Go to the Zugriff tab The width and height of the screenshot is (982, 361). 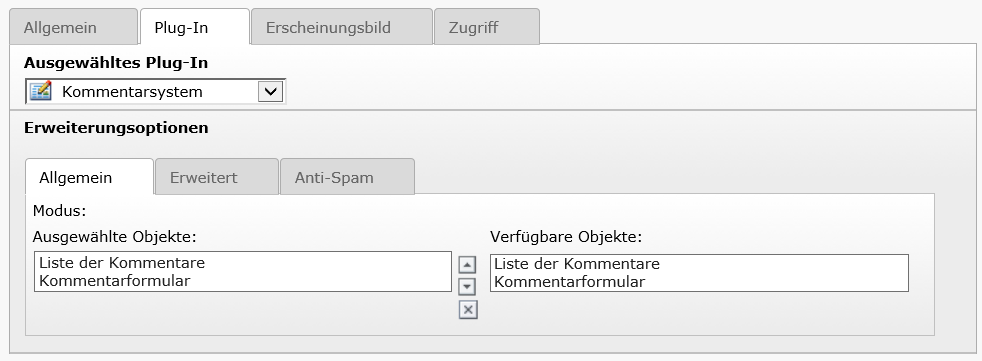pyautogui.click(x=473, y=28)
